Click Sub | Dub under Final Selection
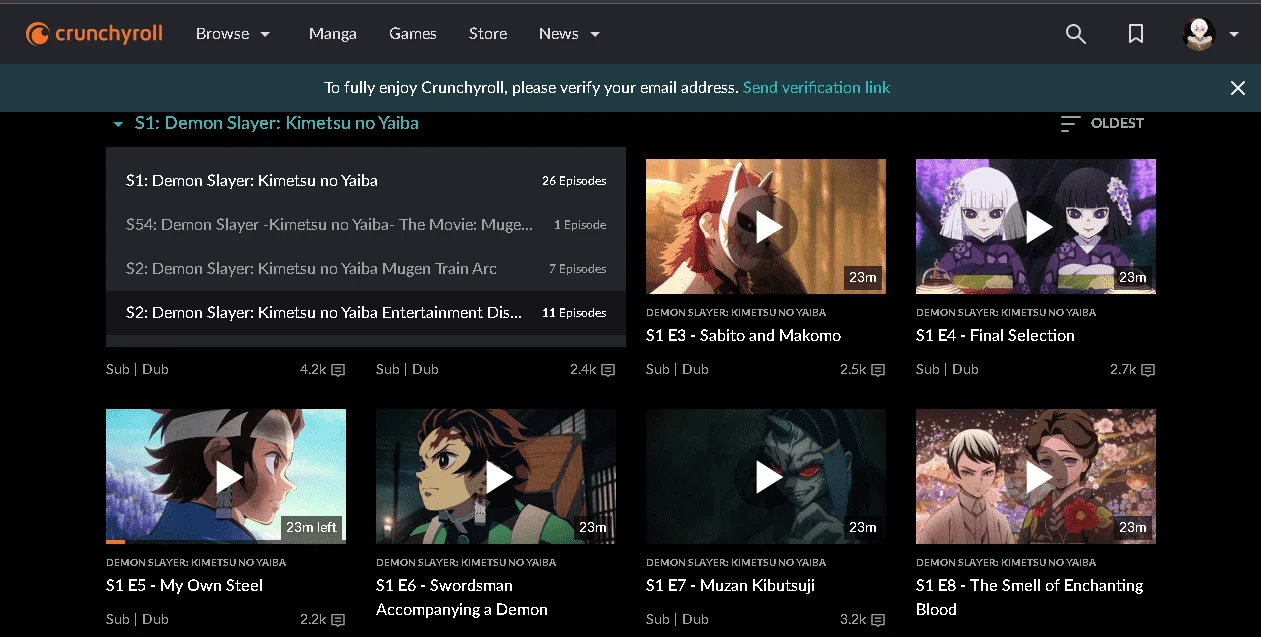Viewport: 1261px width, 637px height. click(x=947, y=370)
